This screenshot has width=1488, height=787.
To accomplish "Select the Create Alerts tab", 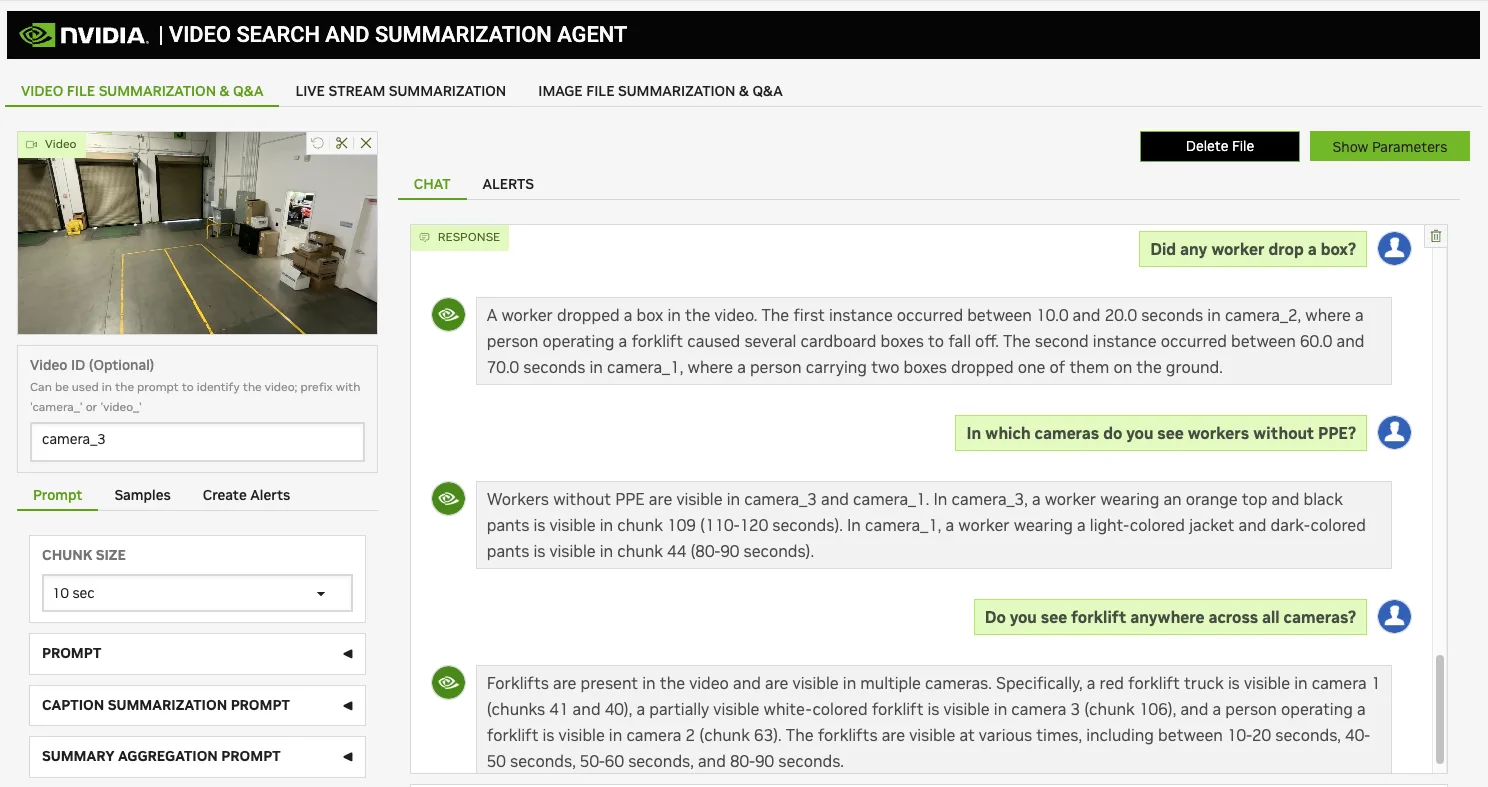I will pyautogui.click(x=246, y=495).
